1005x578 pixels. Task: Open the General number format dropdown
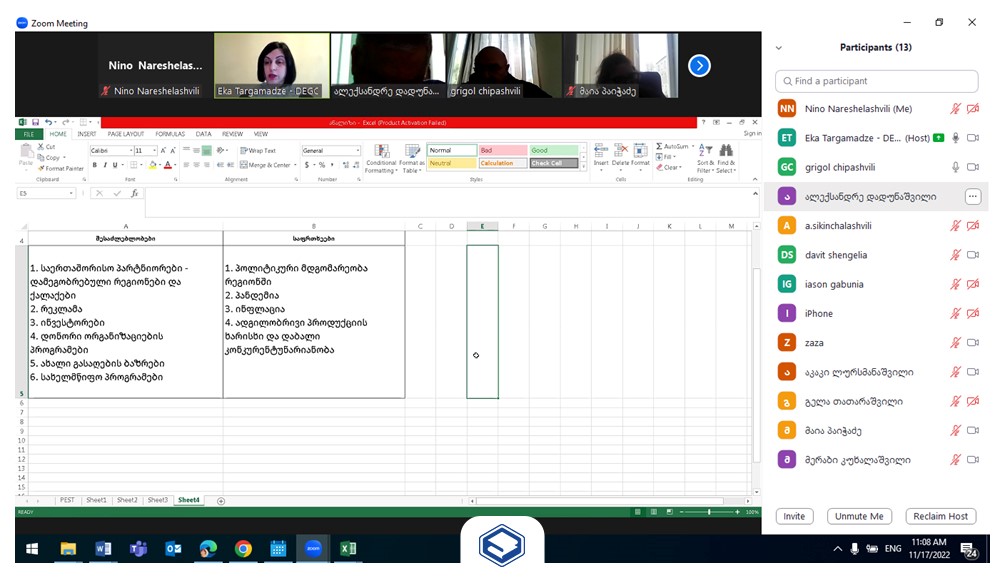(358, 151)
